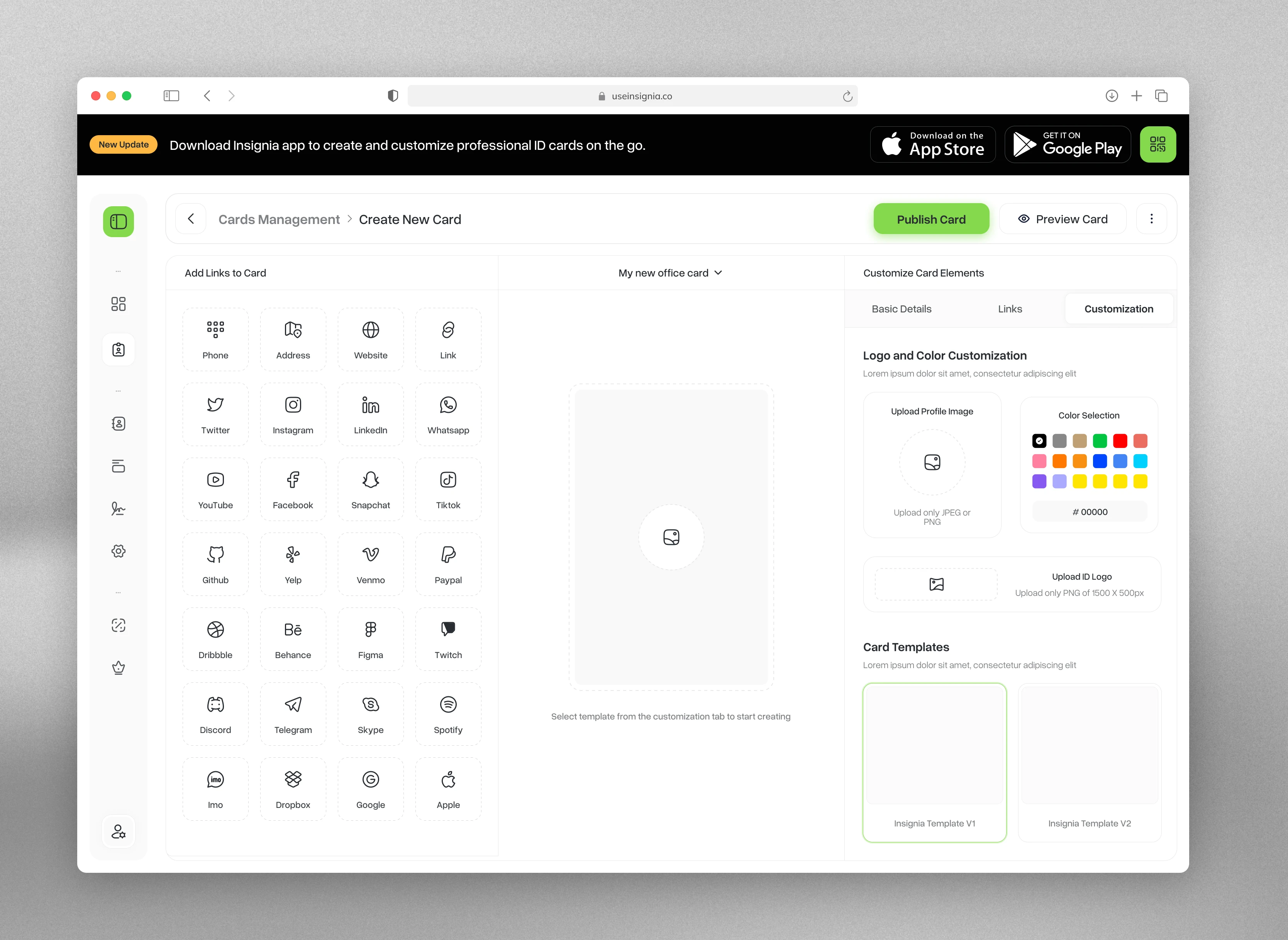This screenshot has height=940, width=1288.
Task: Add the Telegram link tile
Action: [292, 714]
